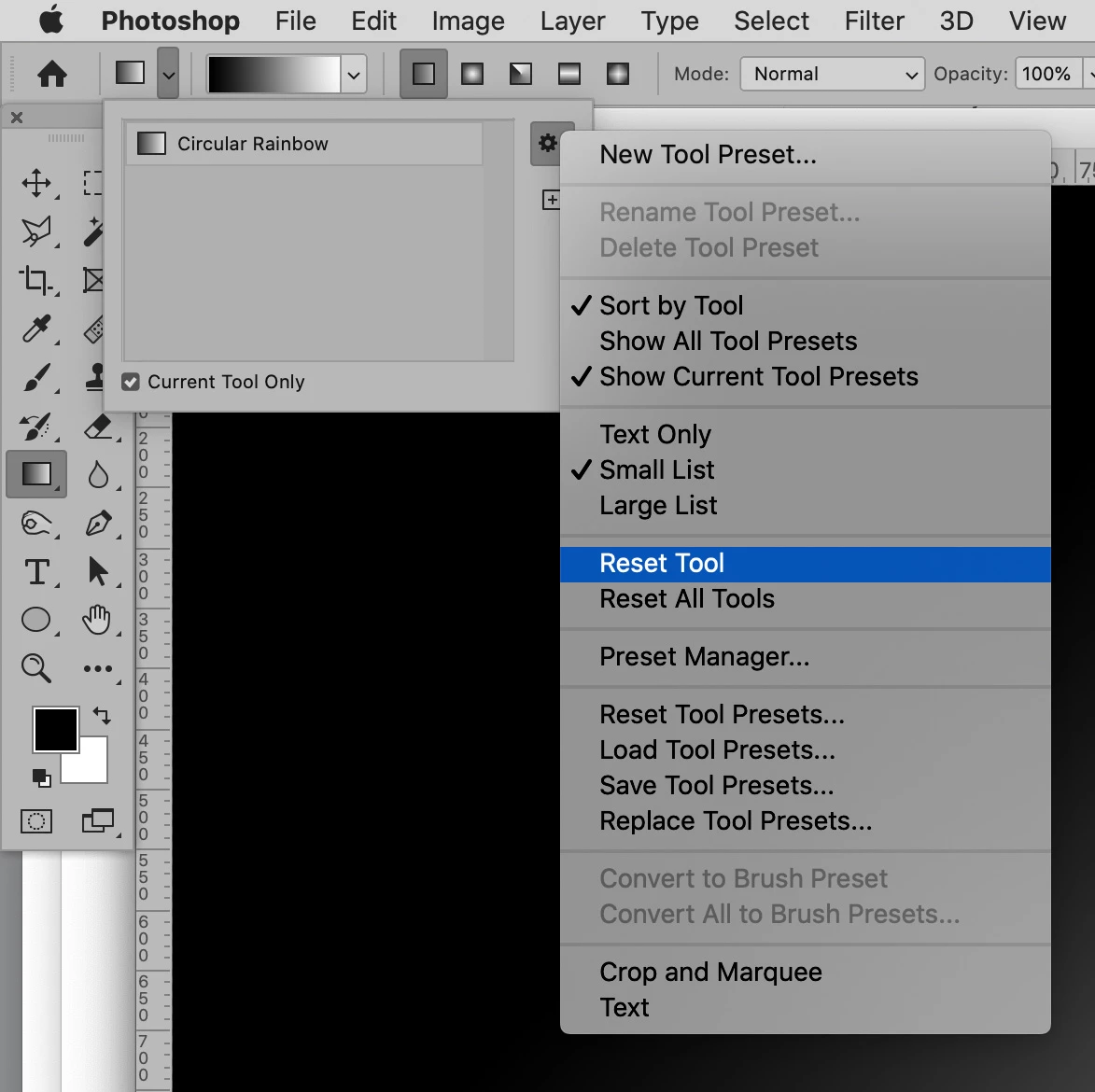Expand the gradient tool preset picker arrow
The image size is (1095, 1092).
click(x=168, y=74)
